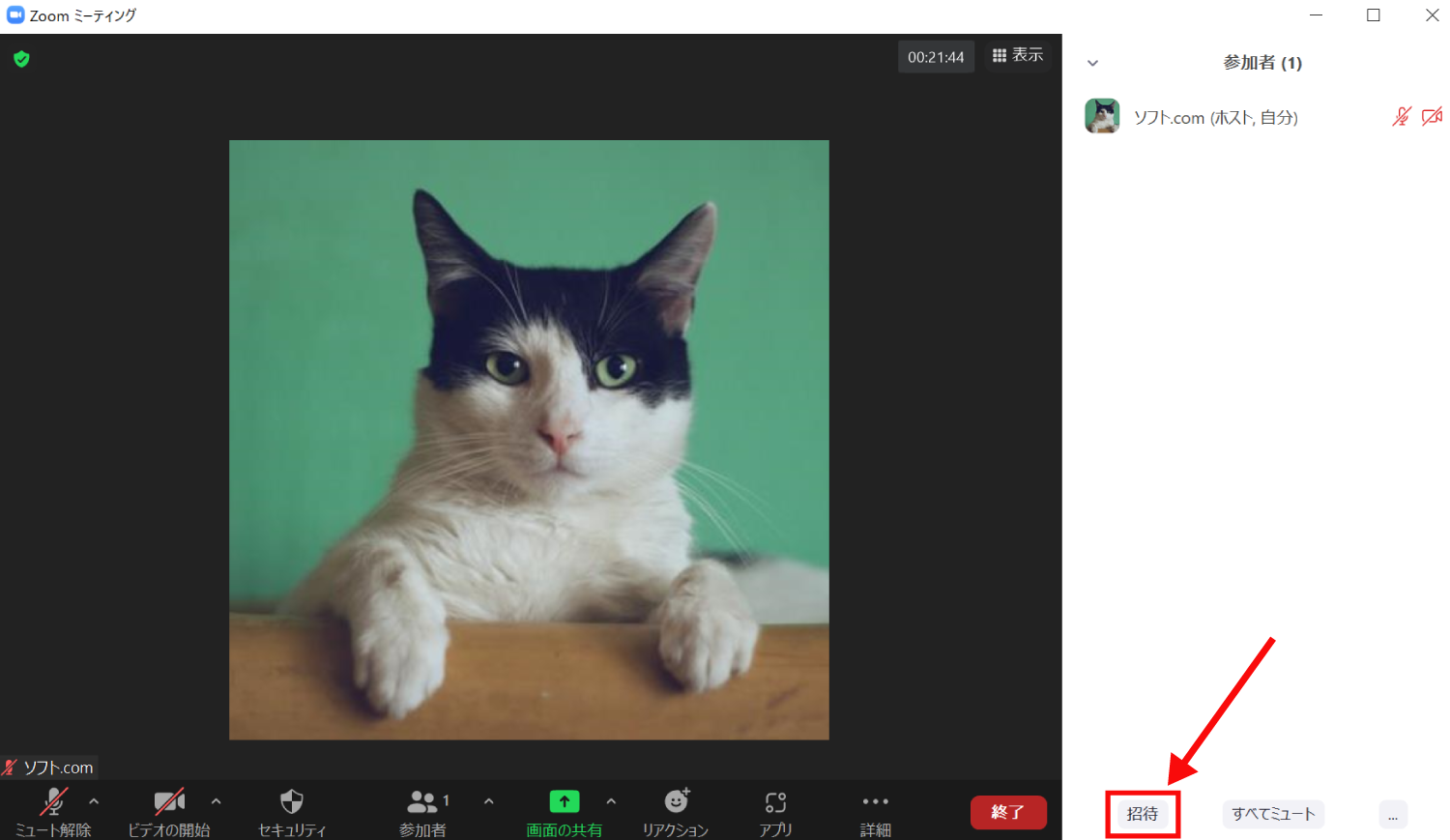The image size is (1450, 840).
Task: Open 詳細 three-dots menu in toolbar
Action: pos(875,813)
